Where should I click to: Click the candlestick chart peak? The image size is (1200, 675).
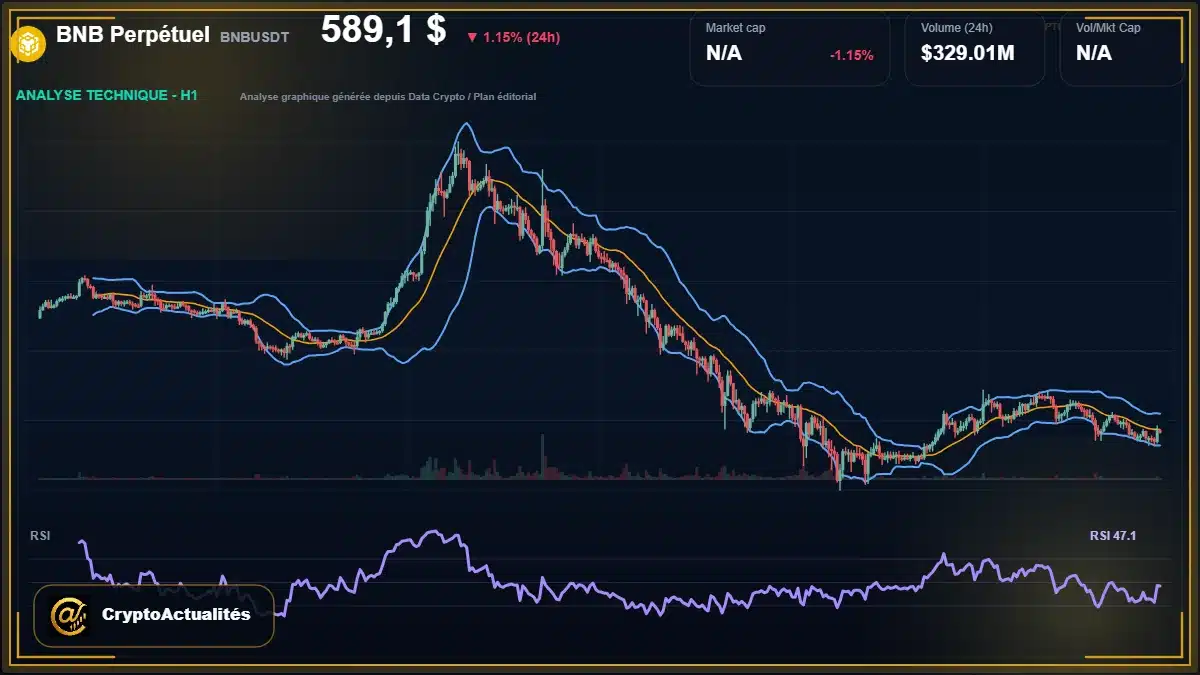(x=457, y=150)
